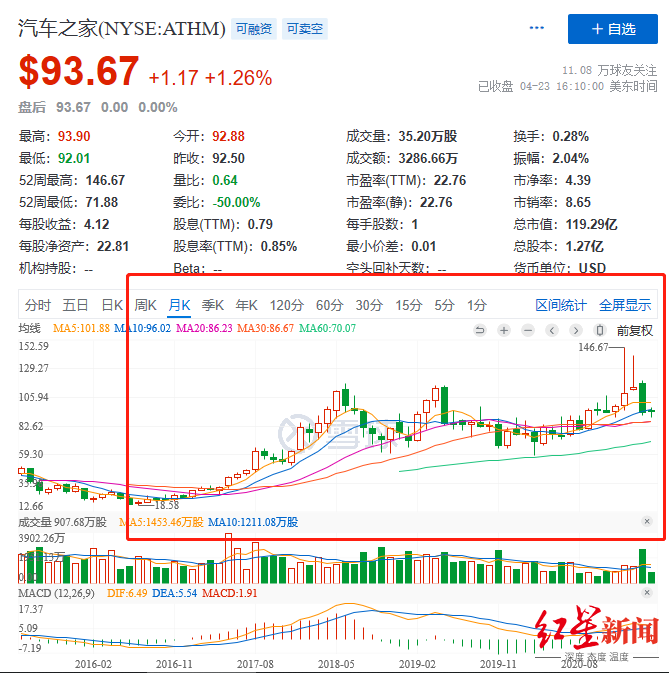Click the 市盈率(TTM) value 22.76
The width and height of the screenshot is (669, 673).
tap(450, 180)
